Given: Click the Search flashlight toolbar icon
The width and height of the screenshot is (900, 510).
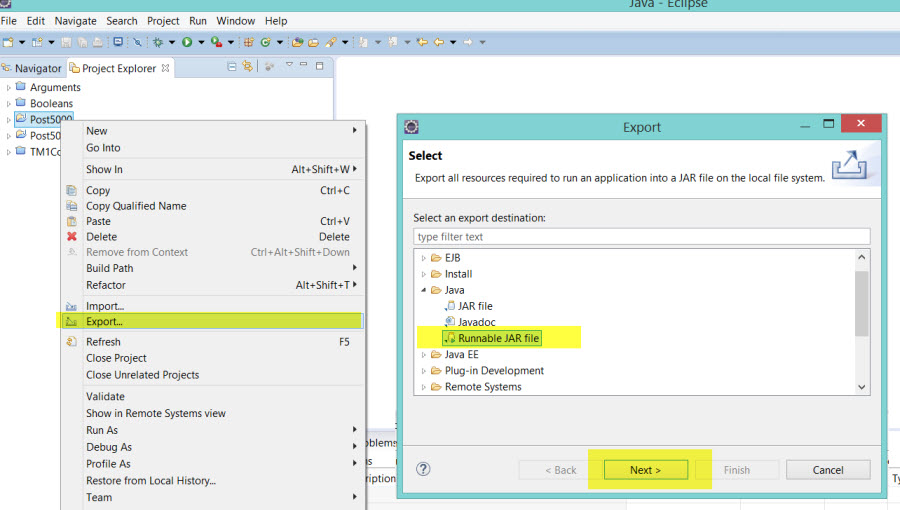Looking at the screenshot, I should tap(331, 42).
